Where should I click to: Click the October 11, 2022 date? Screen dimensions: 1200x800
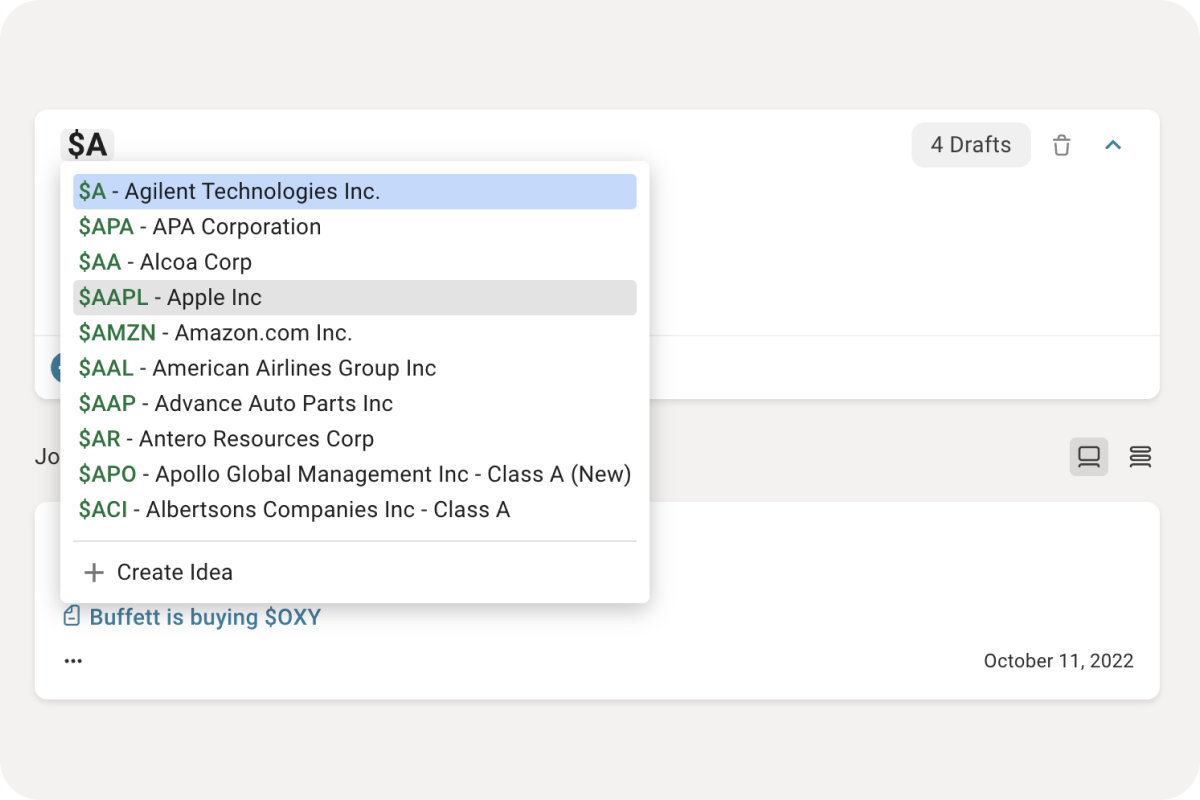(1058, 661)
